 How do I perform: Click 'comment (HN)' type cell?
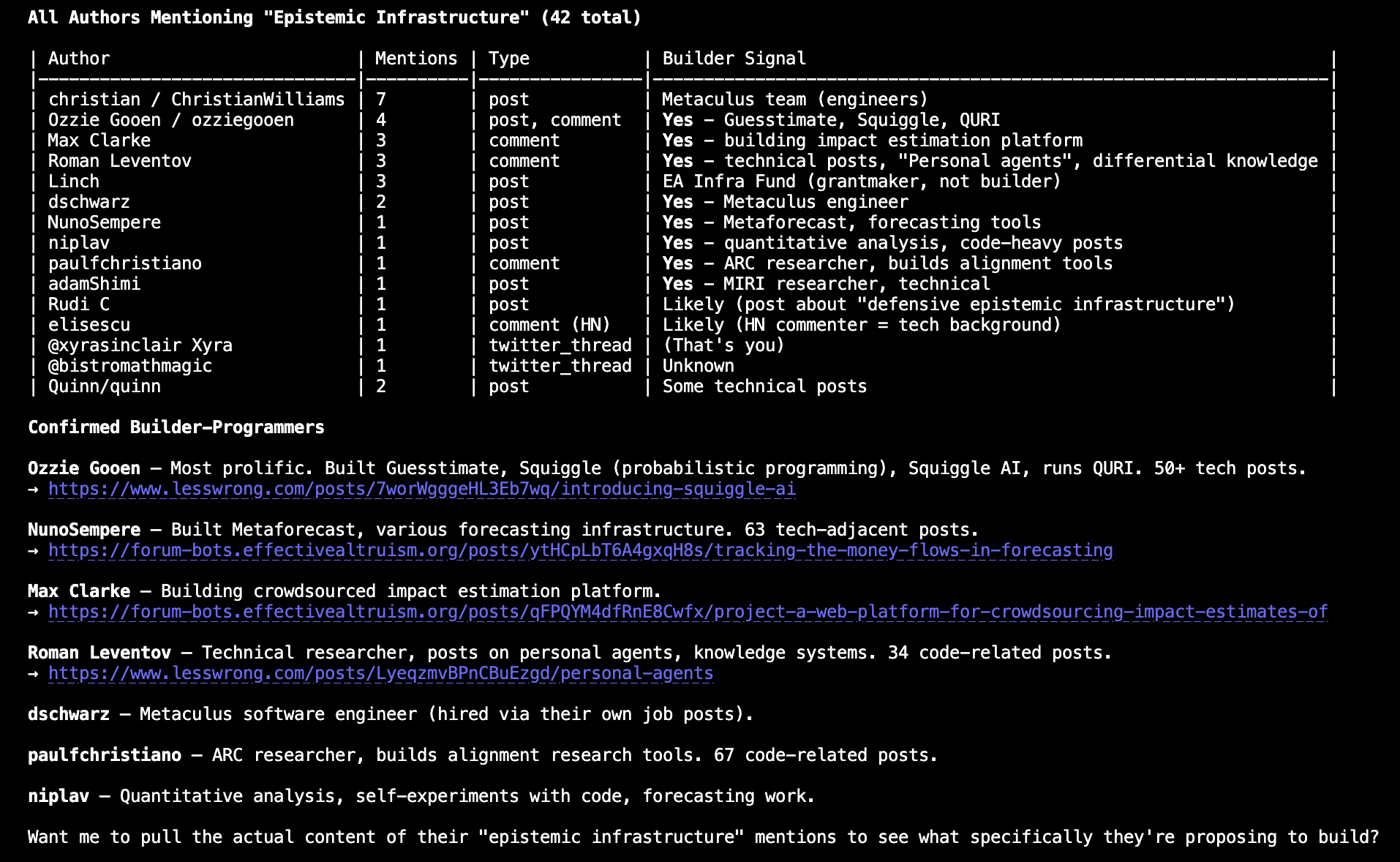550,325
